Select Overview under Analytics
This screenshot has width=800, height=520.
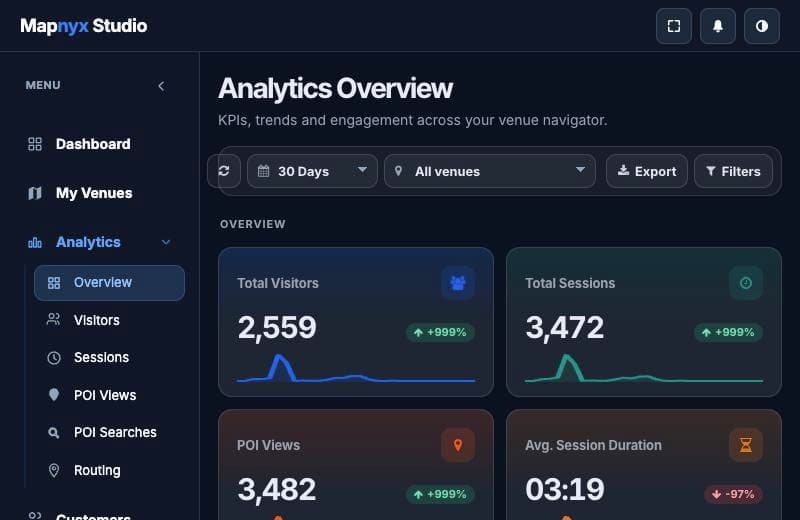(x=109, y=283)
